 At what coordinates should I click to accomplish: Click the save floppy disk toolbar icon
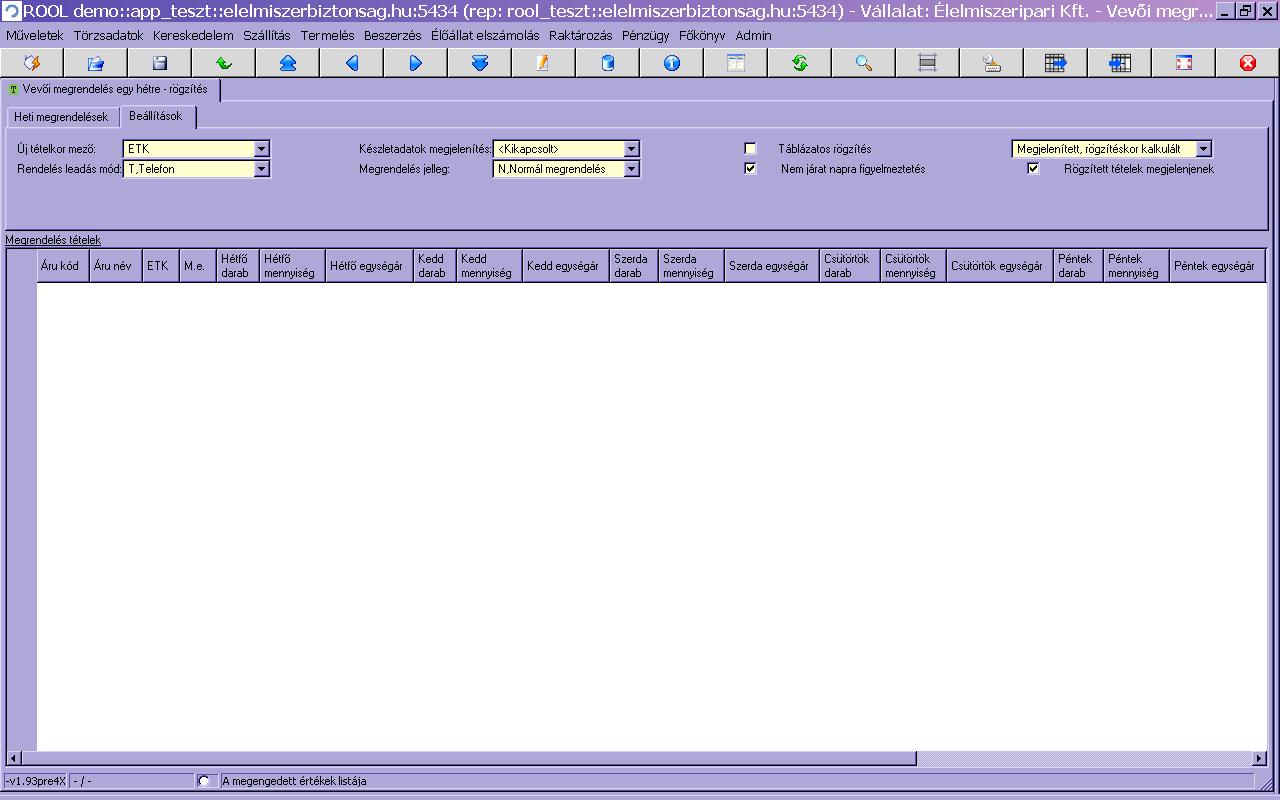point(160,63)
